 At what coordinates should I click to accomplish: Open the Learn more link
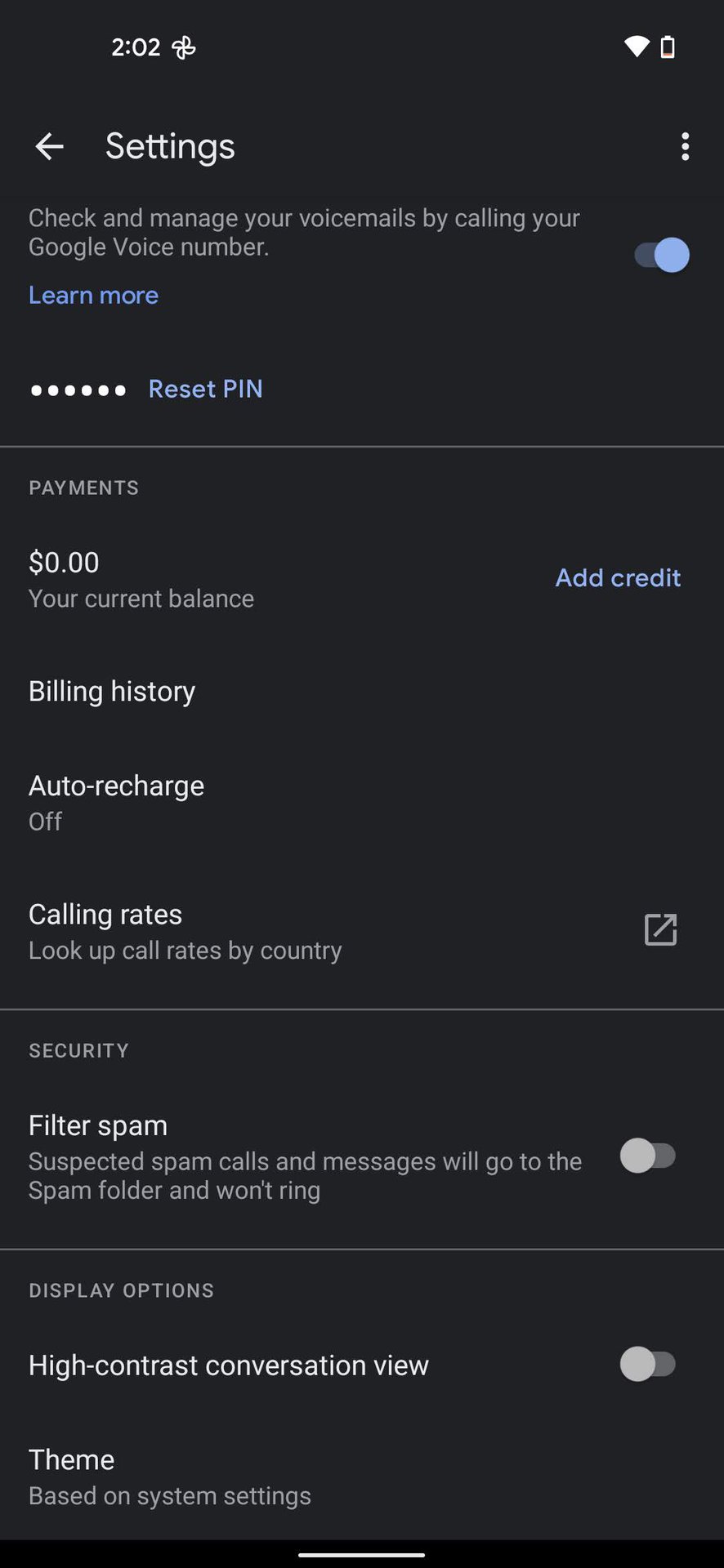tap(94, 296)
